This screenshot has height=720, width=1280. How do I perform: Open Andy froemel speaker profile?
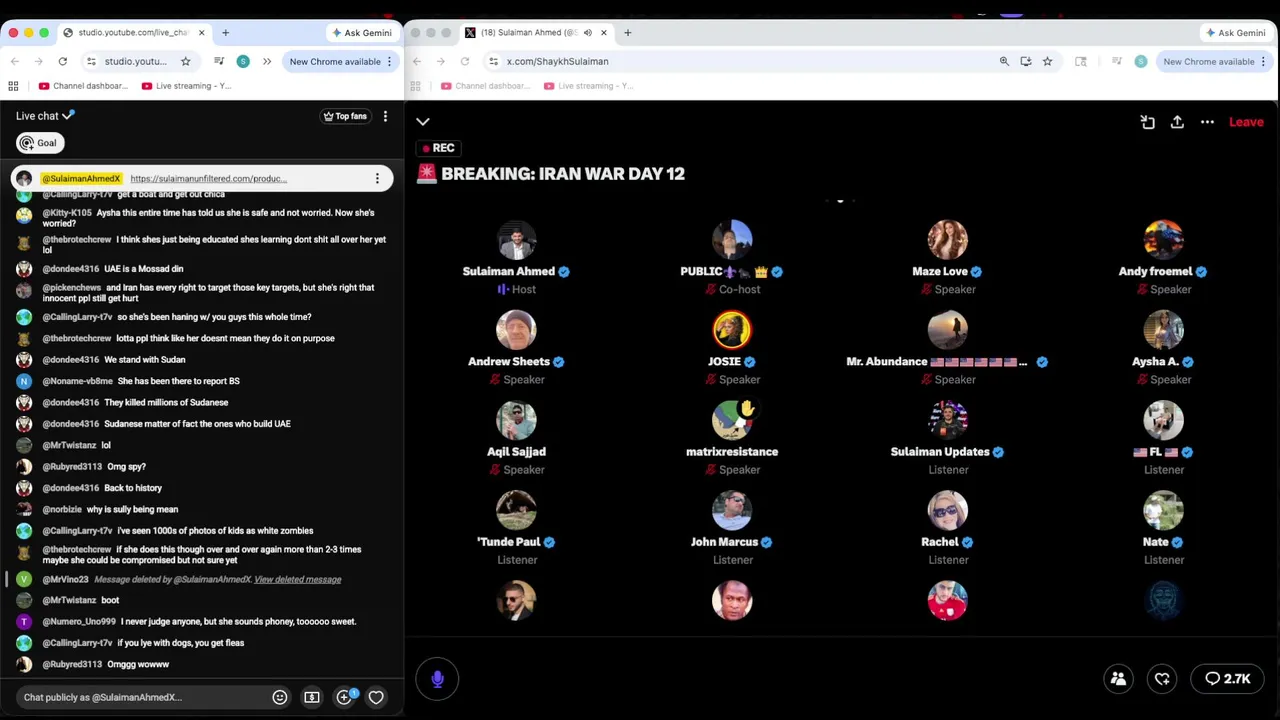pos(1163,240)
